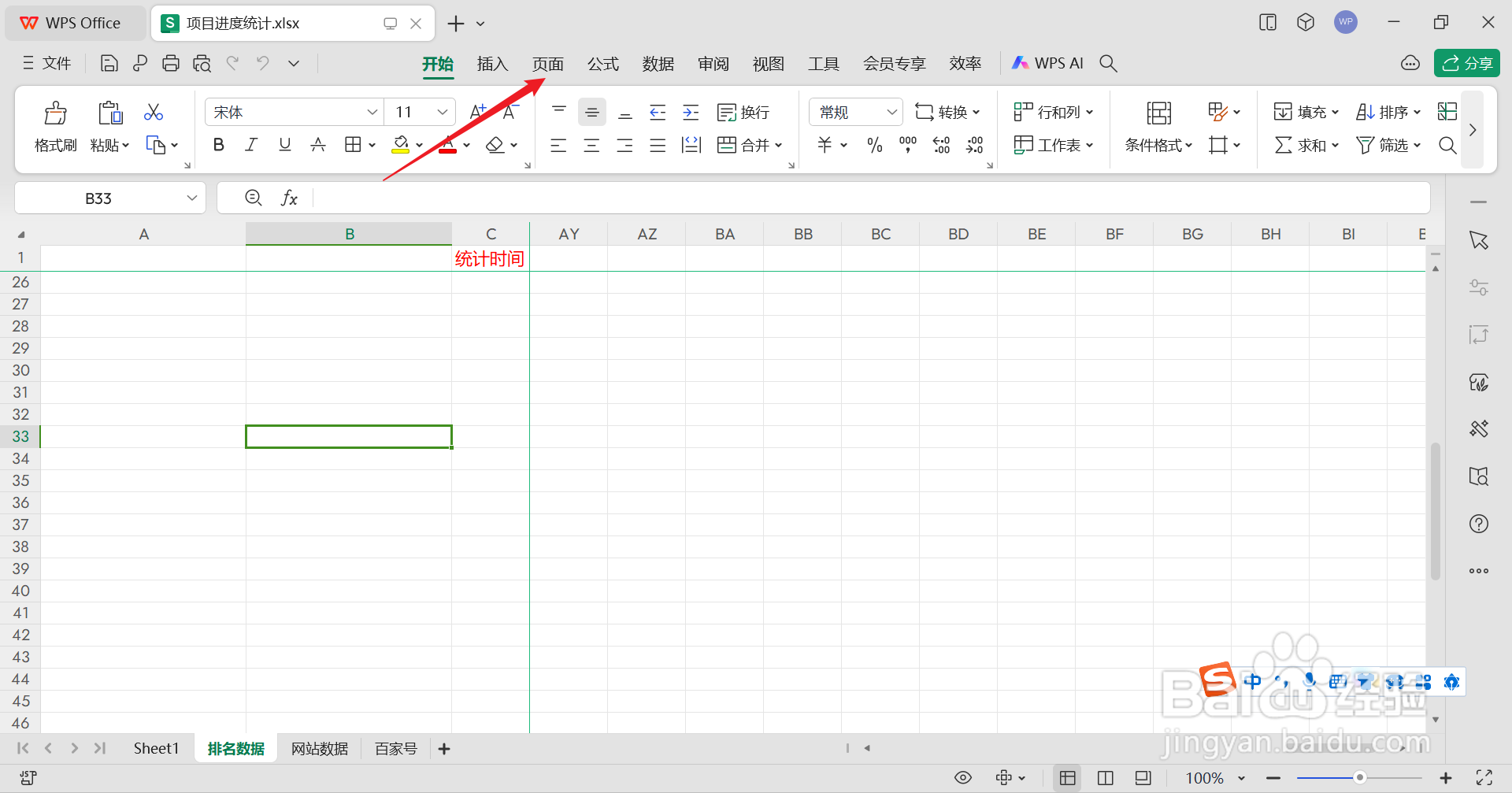The height and width of the screenshot is (793, 1512).
Task: Toggle middle vertical alignment
Action: 592,113
